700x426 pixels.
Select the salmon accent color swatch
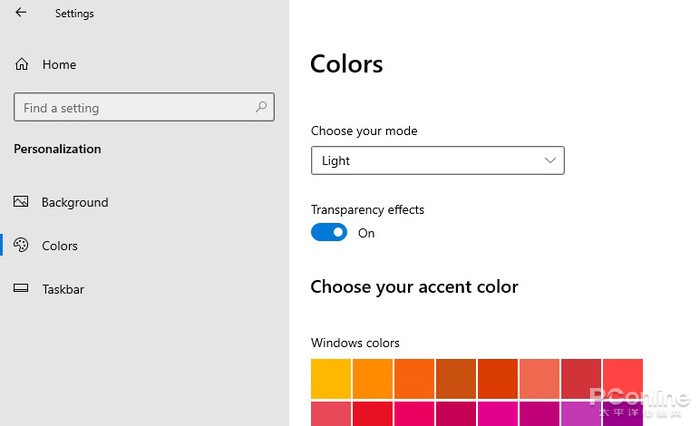[540, 379]
